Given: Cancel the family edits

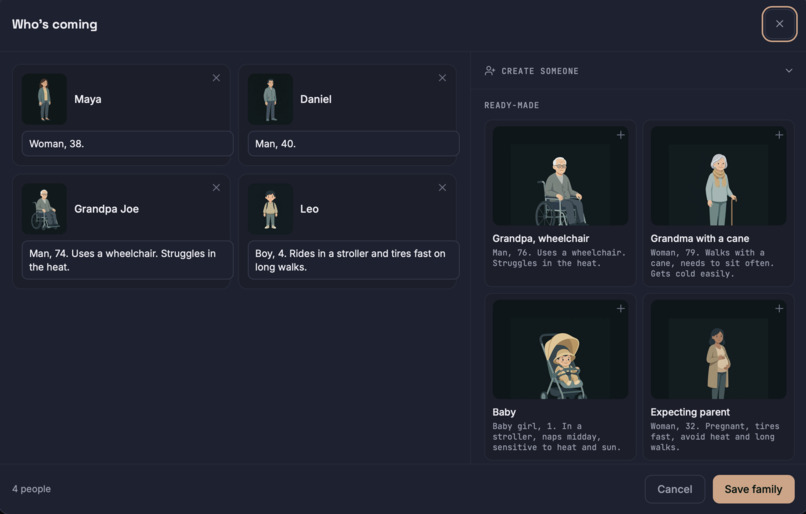Looking at the screenshot, I should (x=674, y=489).
